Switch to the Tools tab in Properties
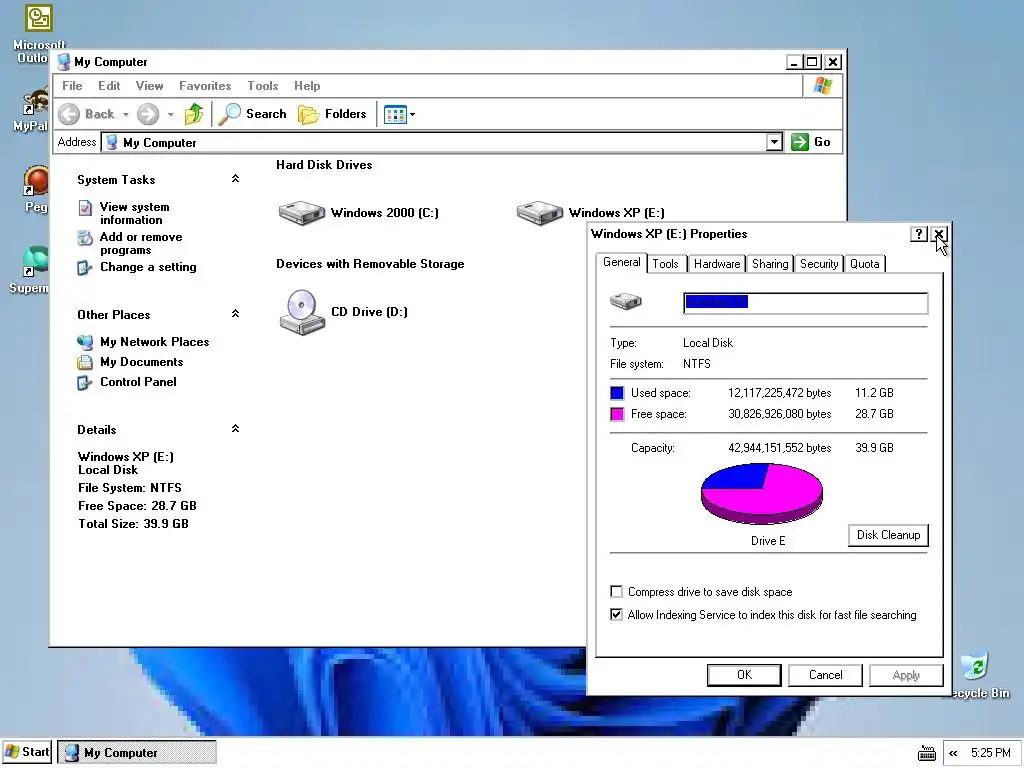 [665, 264]
